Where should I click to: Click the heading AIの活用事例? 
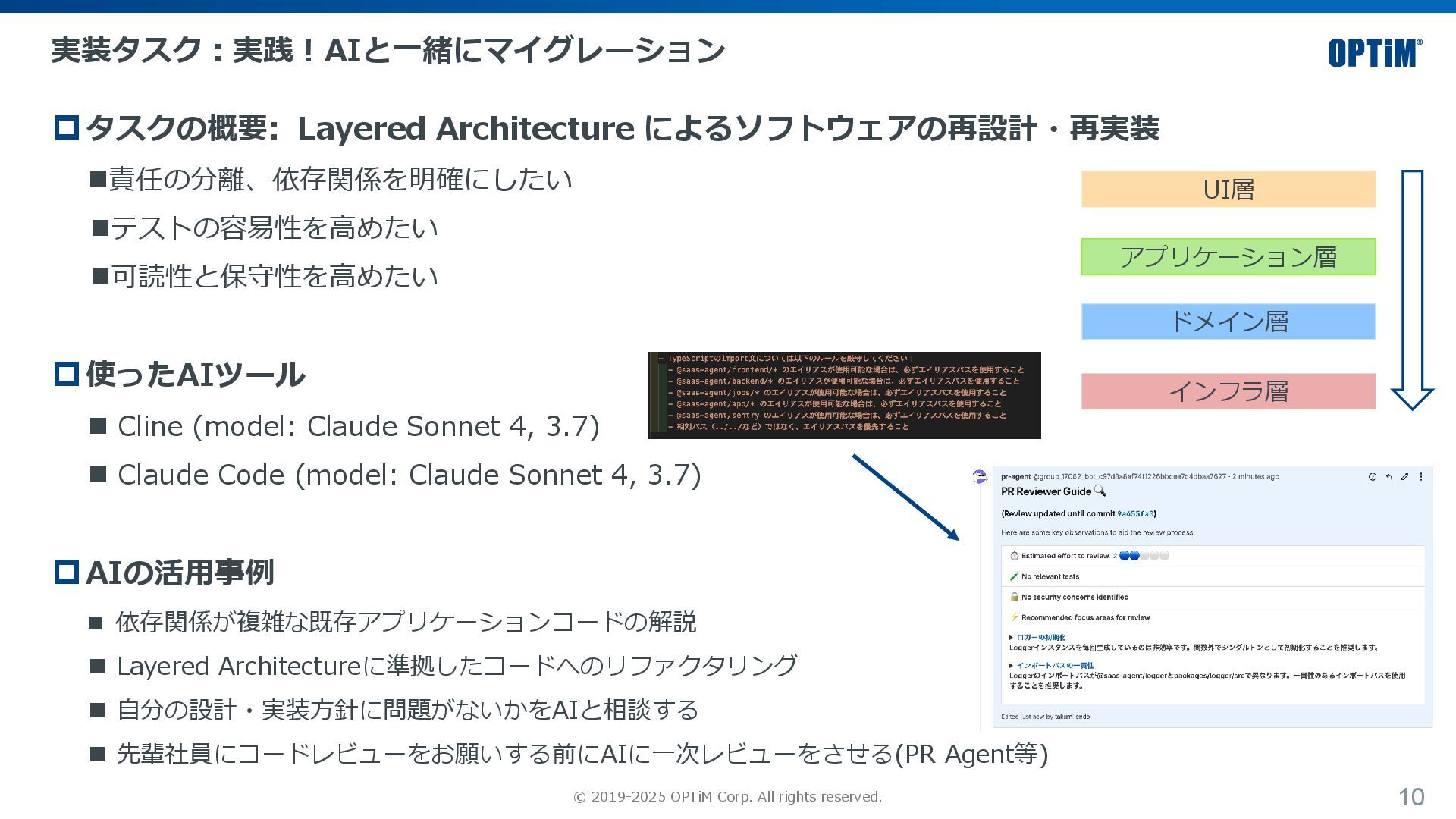coord(180,573)
